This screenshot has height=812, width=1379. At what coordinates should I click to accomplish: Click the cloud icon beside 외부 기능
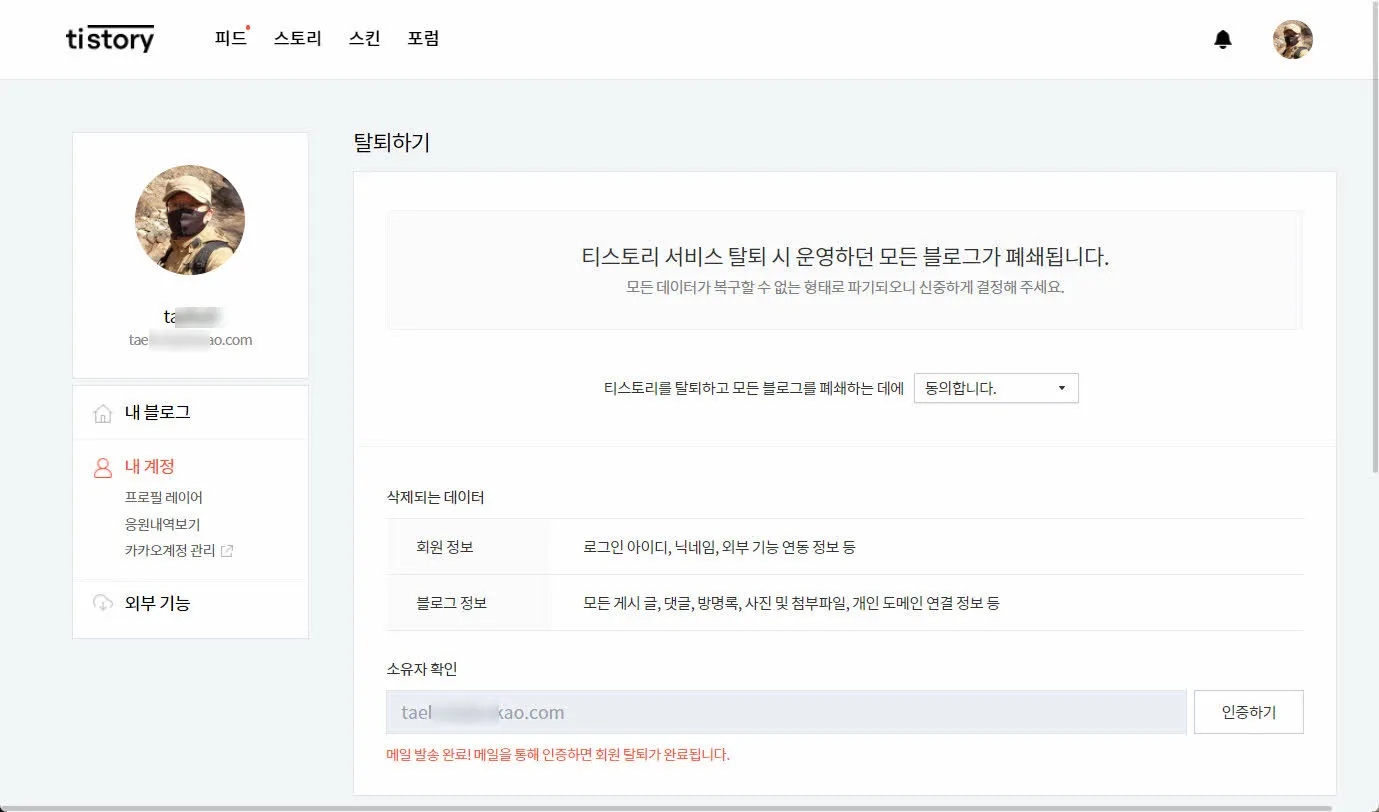(x=102, y=603)
